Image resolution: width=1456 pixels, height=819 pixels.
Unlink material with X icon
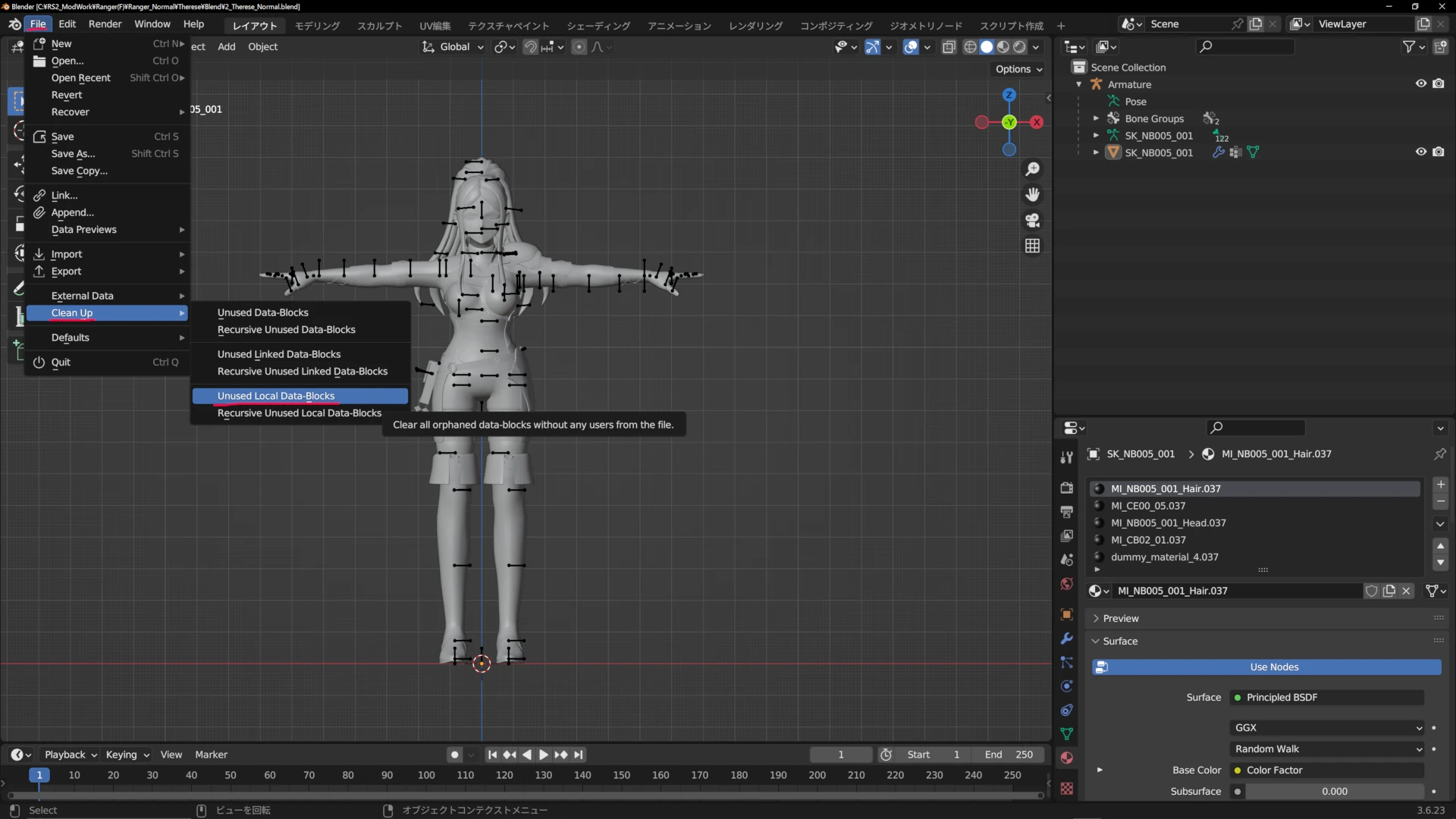pos(1406,591)
